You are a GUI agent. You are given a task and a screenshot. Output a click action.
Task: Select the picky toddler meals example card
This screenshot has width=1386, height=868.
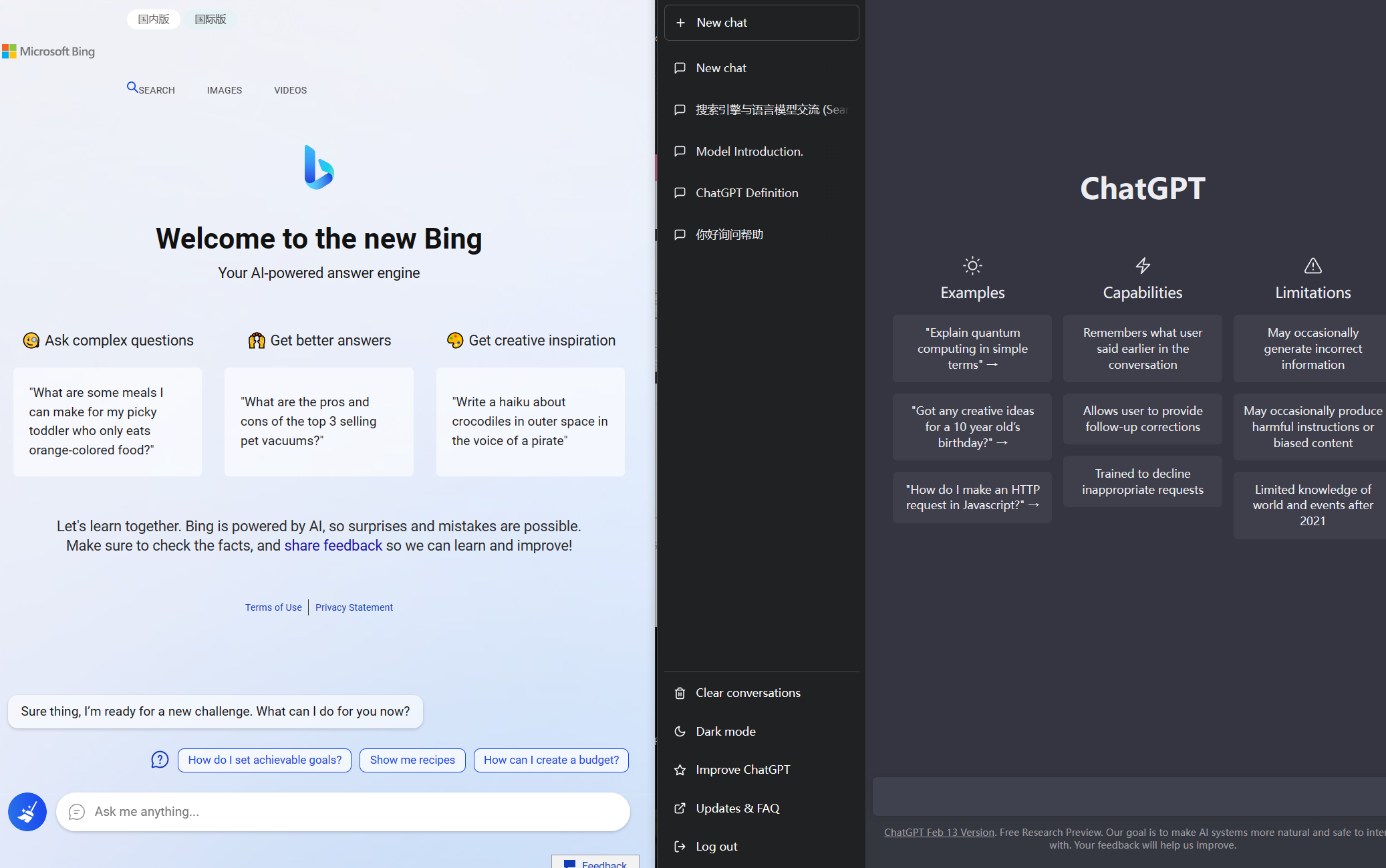pos(108,422)
